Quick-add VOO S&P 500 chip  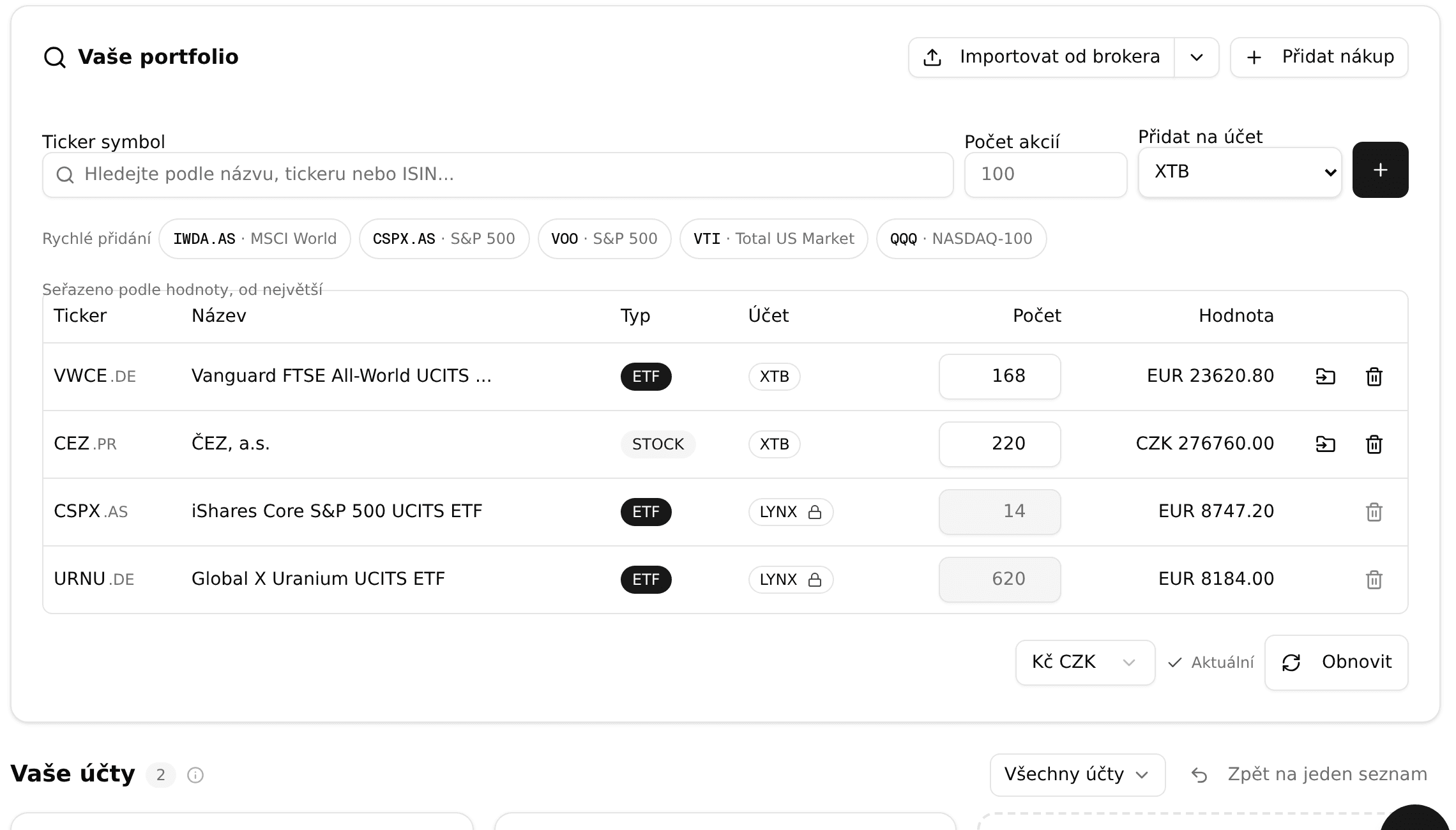(604, 239)
